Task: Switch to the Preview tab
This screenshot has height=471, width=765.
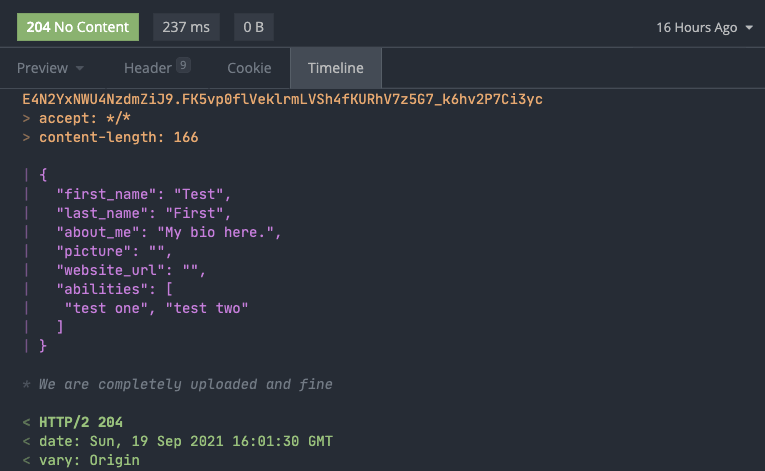Action: [x=42, y=68]
